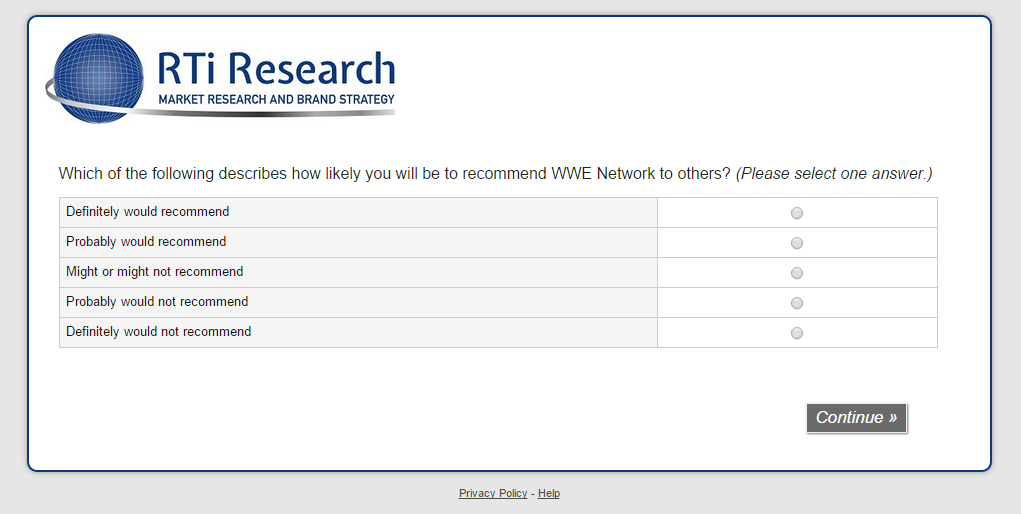Open the Help link

(549, 494)
